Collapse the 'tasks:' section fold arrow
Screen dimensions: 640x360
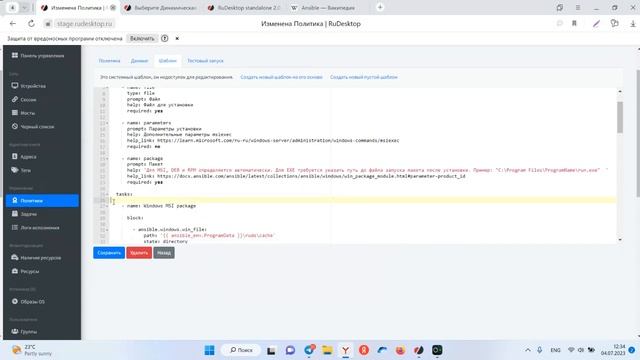(107, 194)
